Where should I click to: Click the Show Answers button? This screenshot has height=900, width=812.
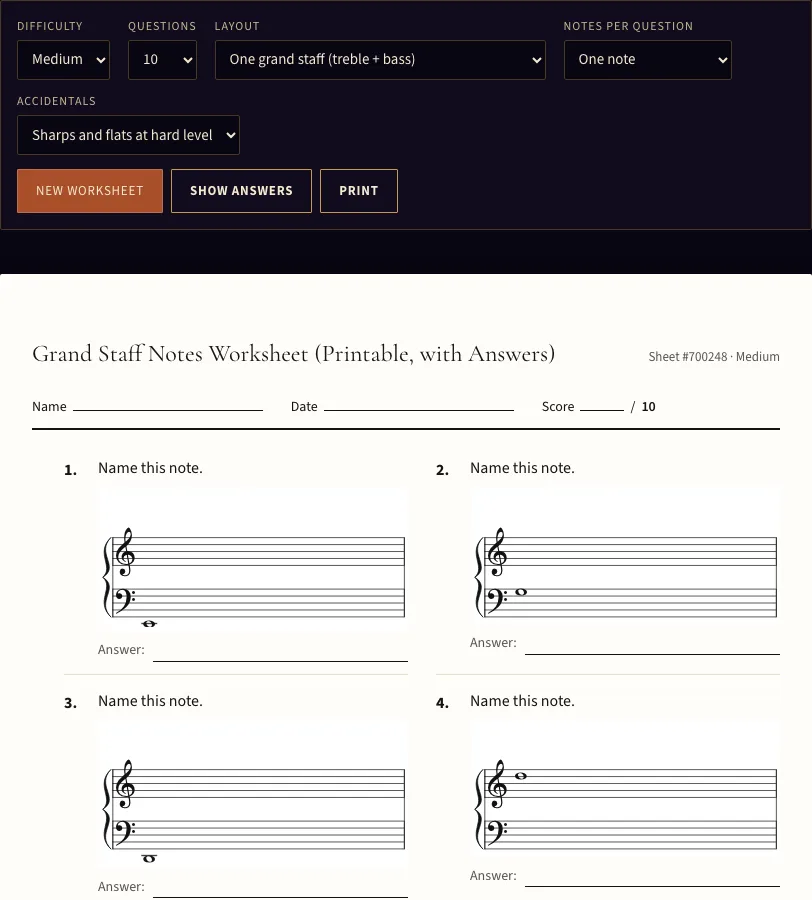coord(241,191)
